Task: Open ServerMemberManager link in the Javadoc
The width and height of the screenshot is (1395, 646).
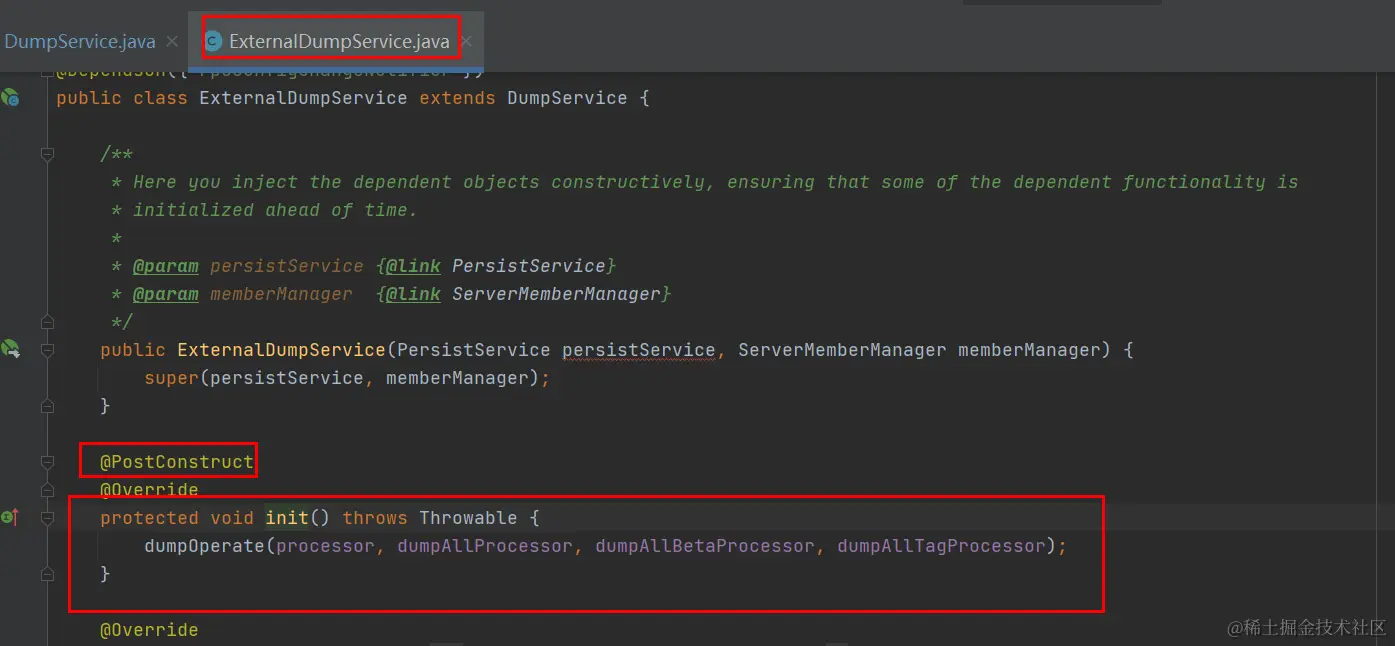Action: [556, 294]
